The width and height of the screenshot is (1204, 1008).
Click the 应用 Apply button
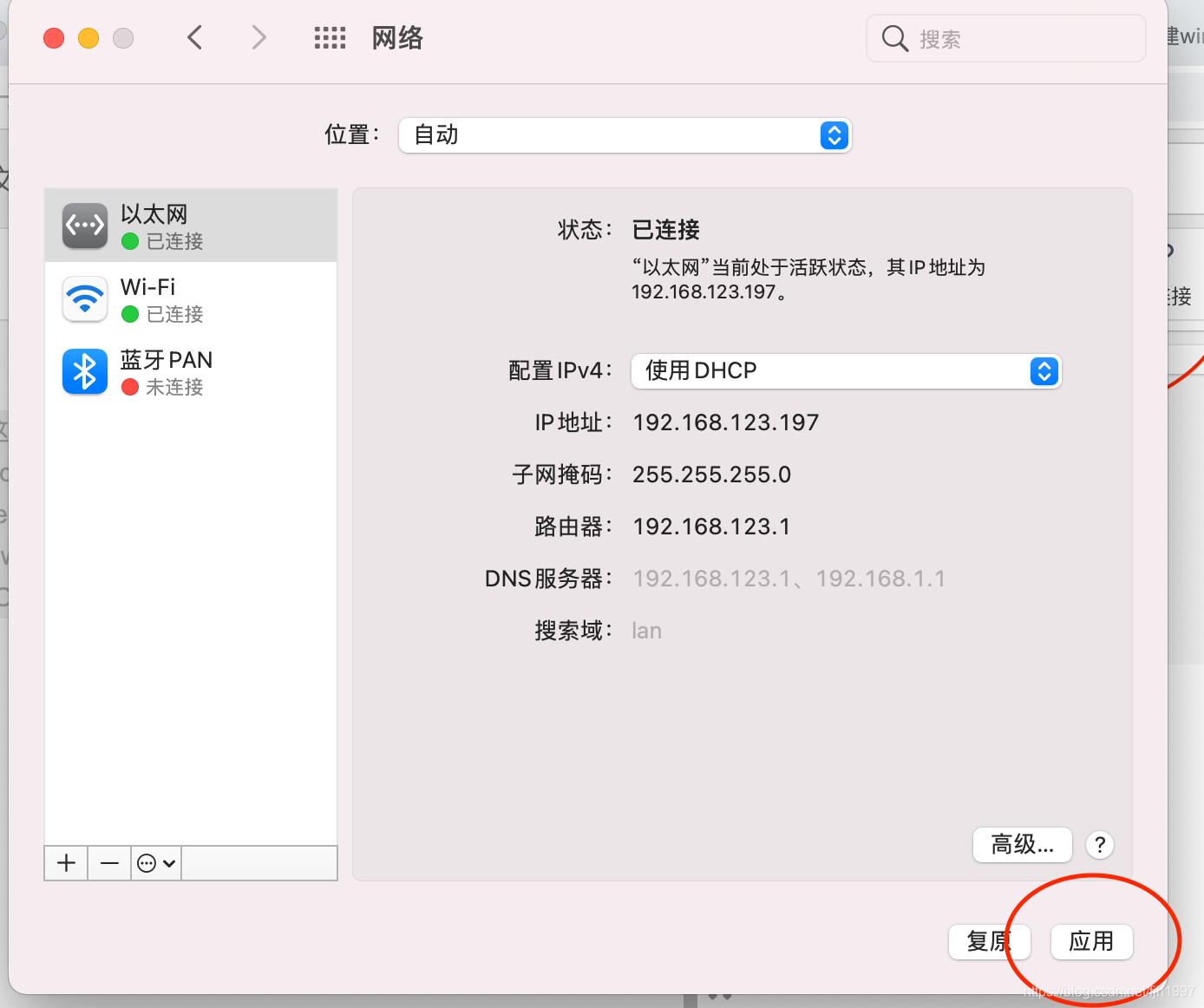coord(1091,942)
